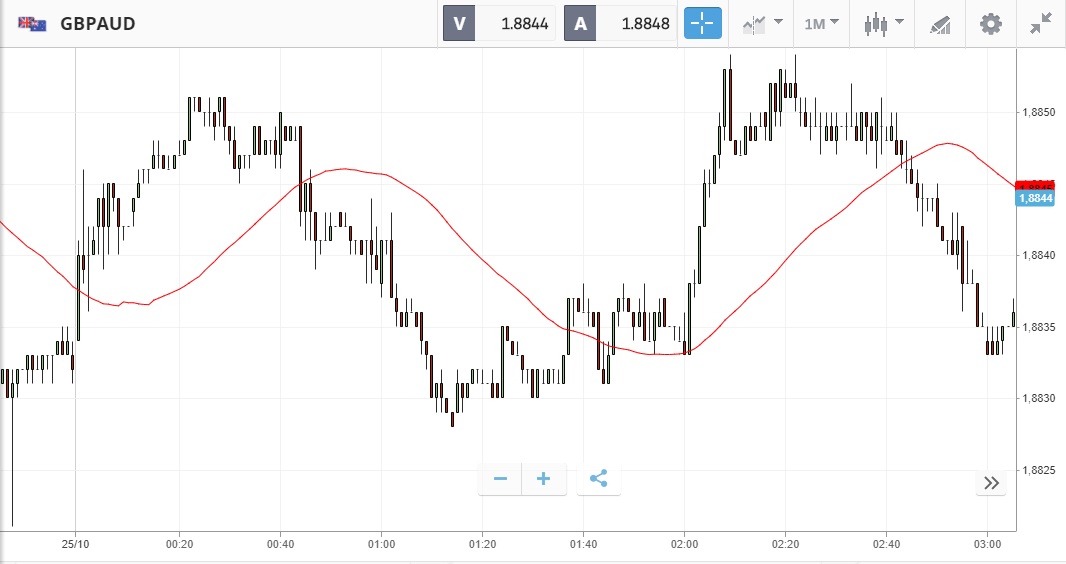Share the chart

click(x=598, y=479)
